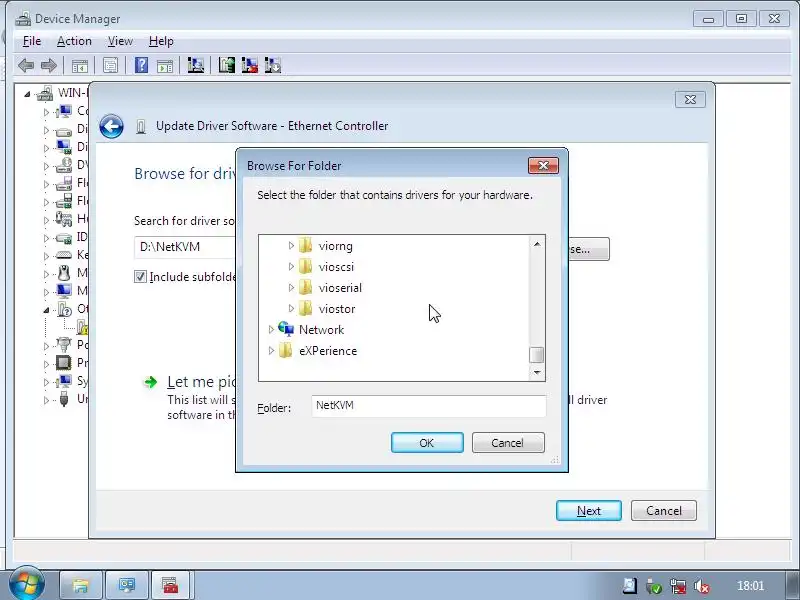Image resolution: width=800 pixels, height=600 pixels.
Task: Expand the viostor folder node
Action: click(291, 308)
